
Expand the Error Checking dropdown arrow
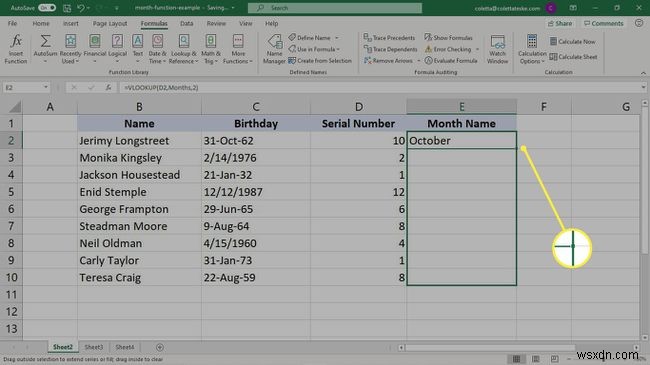pos(477,49)
